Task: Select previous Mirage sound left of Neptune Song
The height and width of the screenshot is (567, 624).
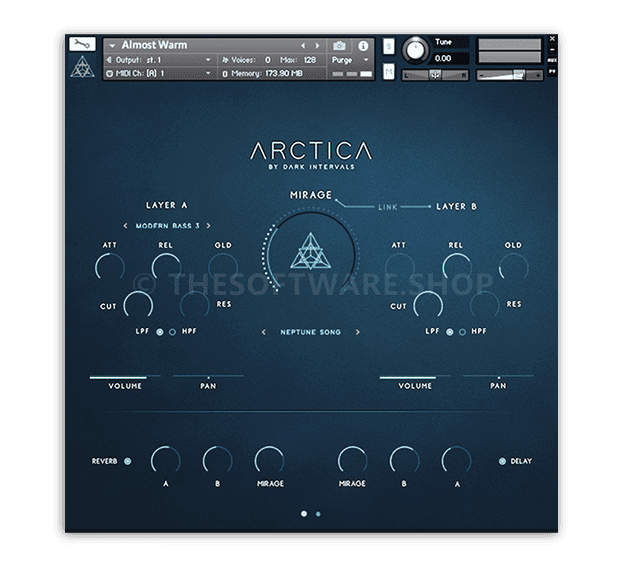Action: point(263,332)
